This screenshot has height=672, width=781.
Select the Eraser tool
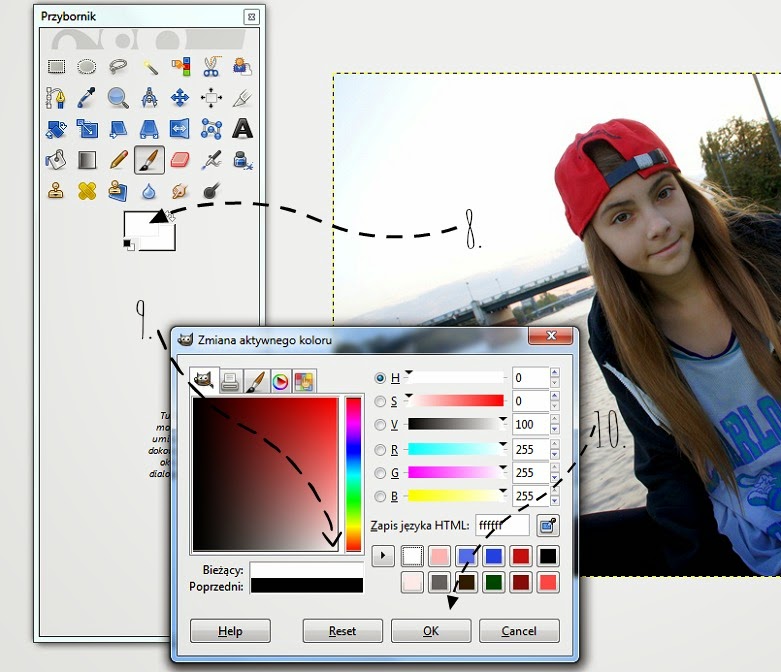(x=180, y=160)
